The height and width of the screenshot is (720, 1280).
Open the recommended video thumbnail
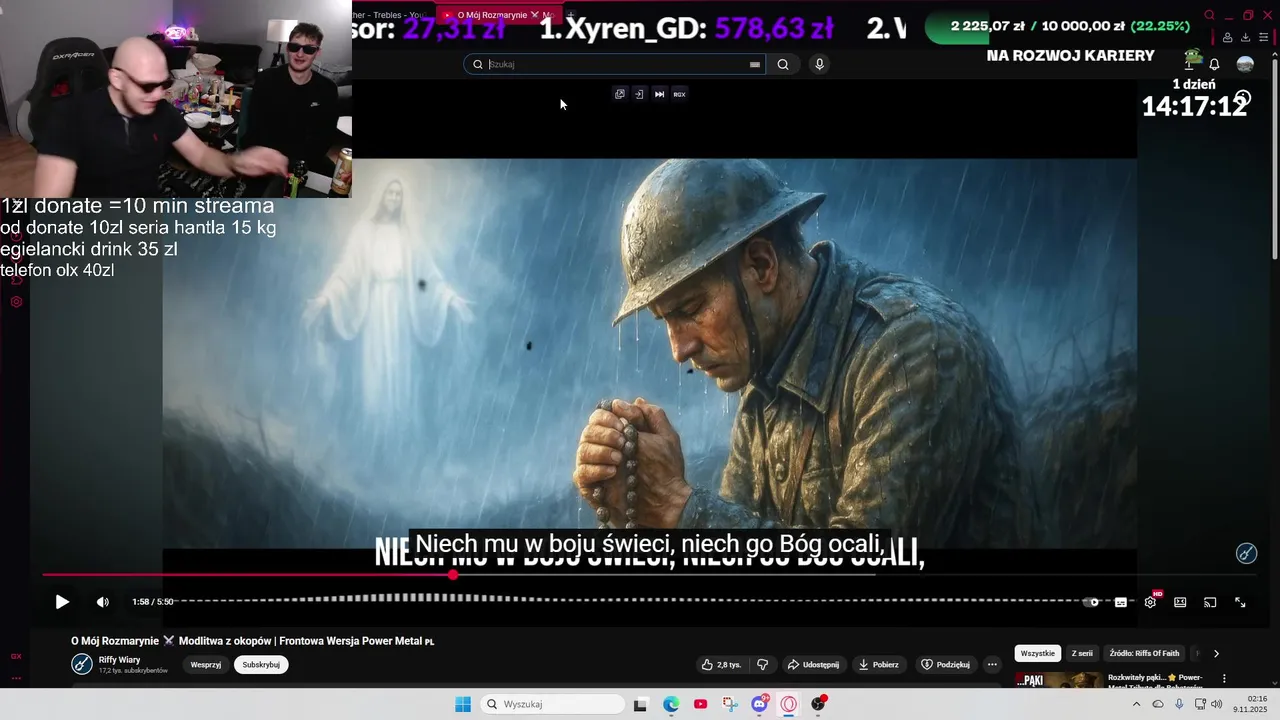point(1058,681)
